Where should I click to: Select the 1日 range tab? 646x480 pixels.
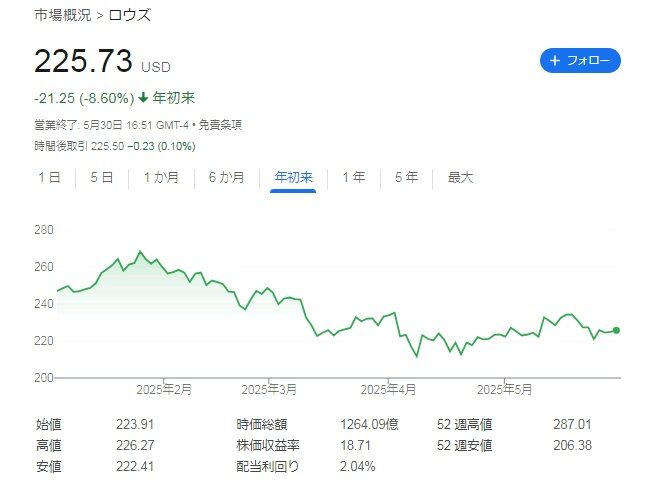49,178
